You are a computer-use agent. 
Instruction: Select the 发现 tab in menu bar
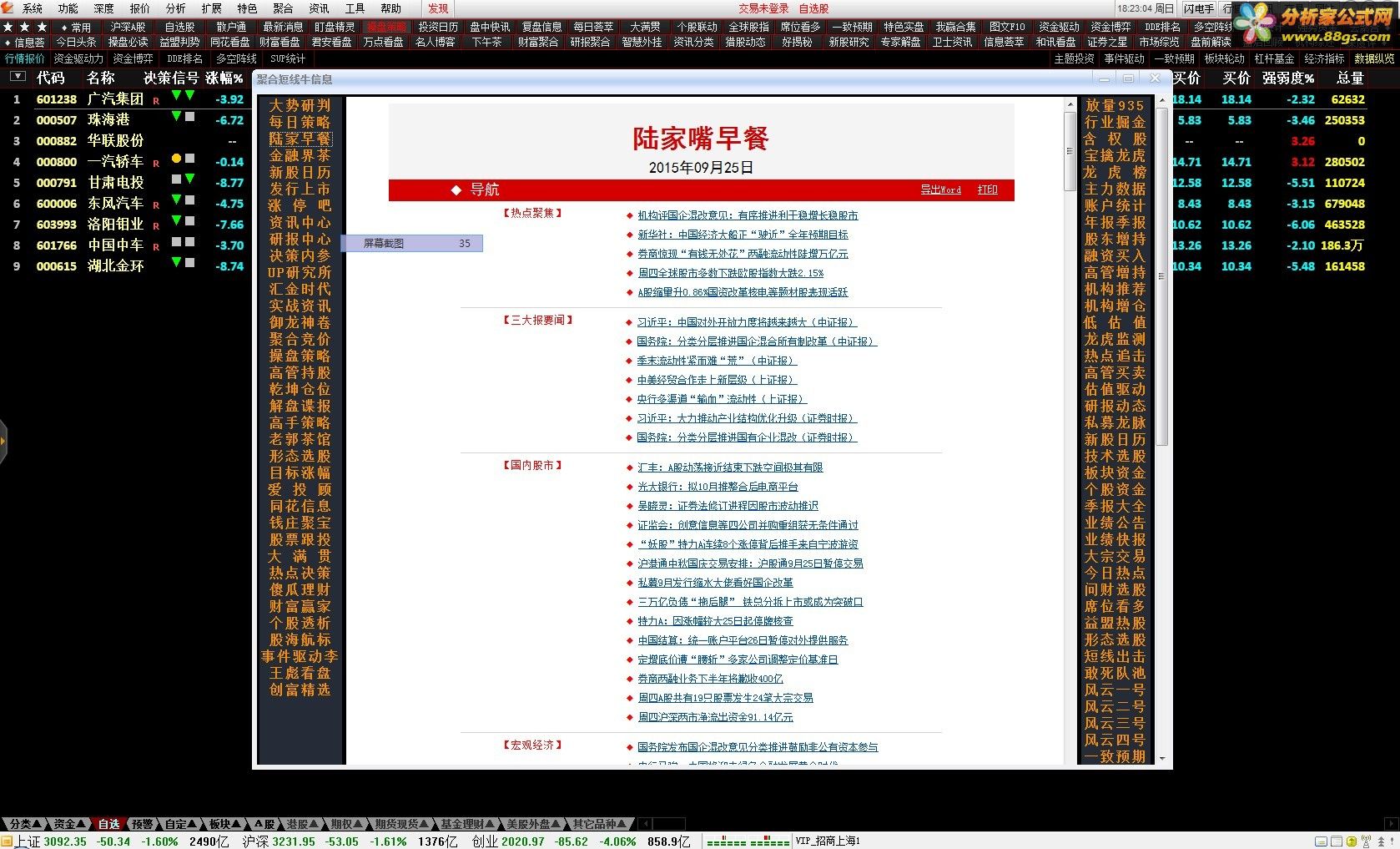click(x=438, y=8)
